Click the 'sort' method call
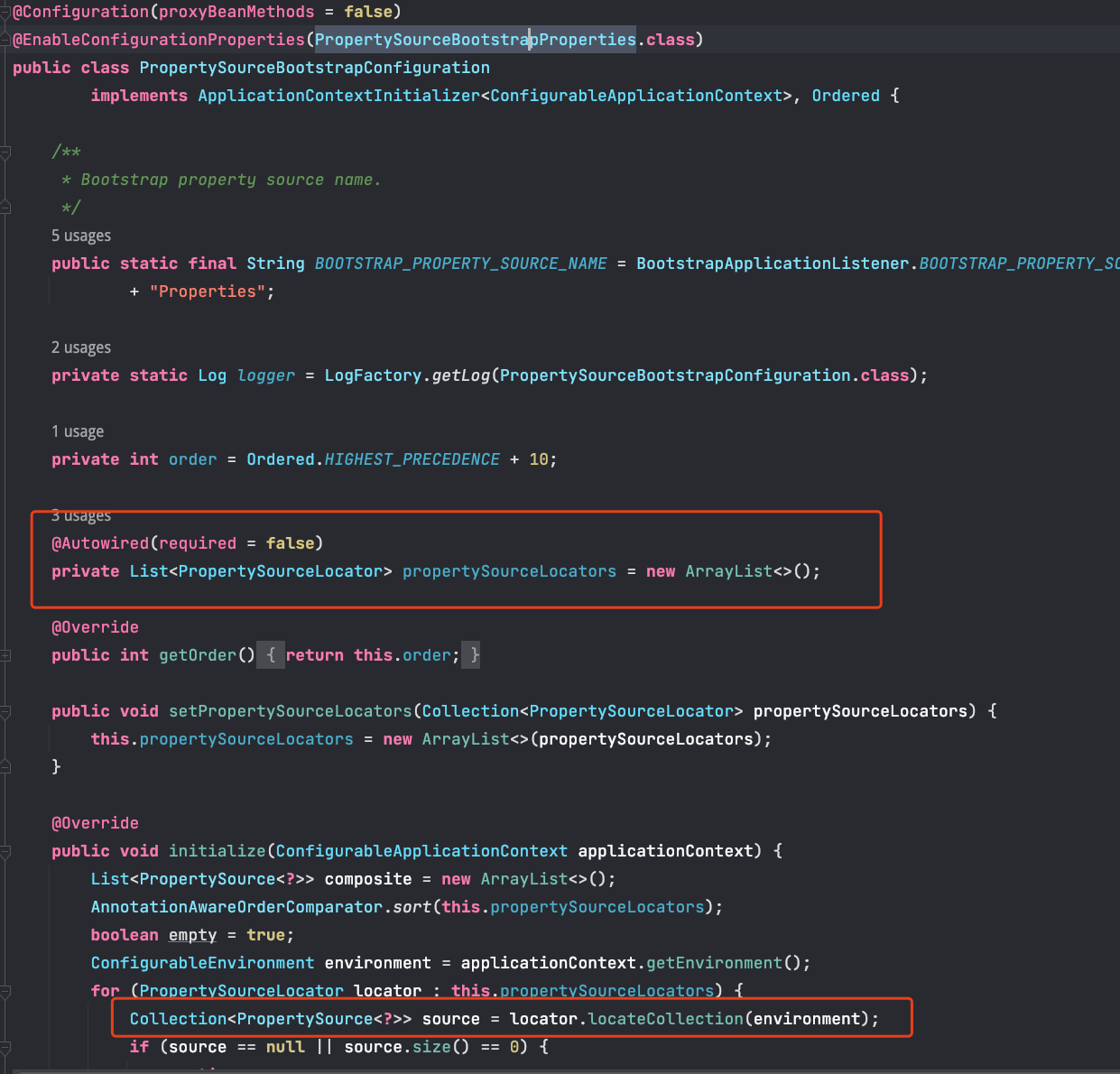The height and width of the screenshot is (1074, 1120). coord(412,907)
